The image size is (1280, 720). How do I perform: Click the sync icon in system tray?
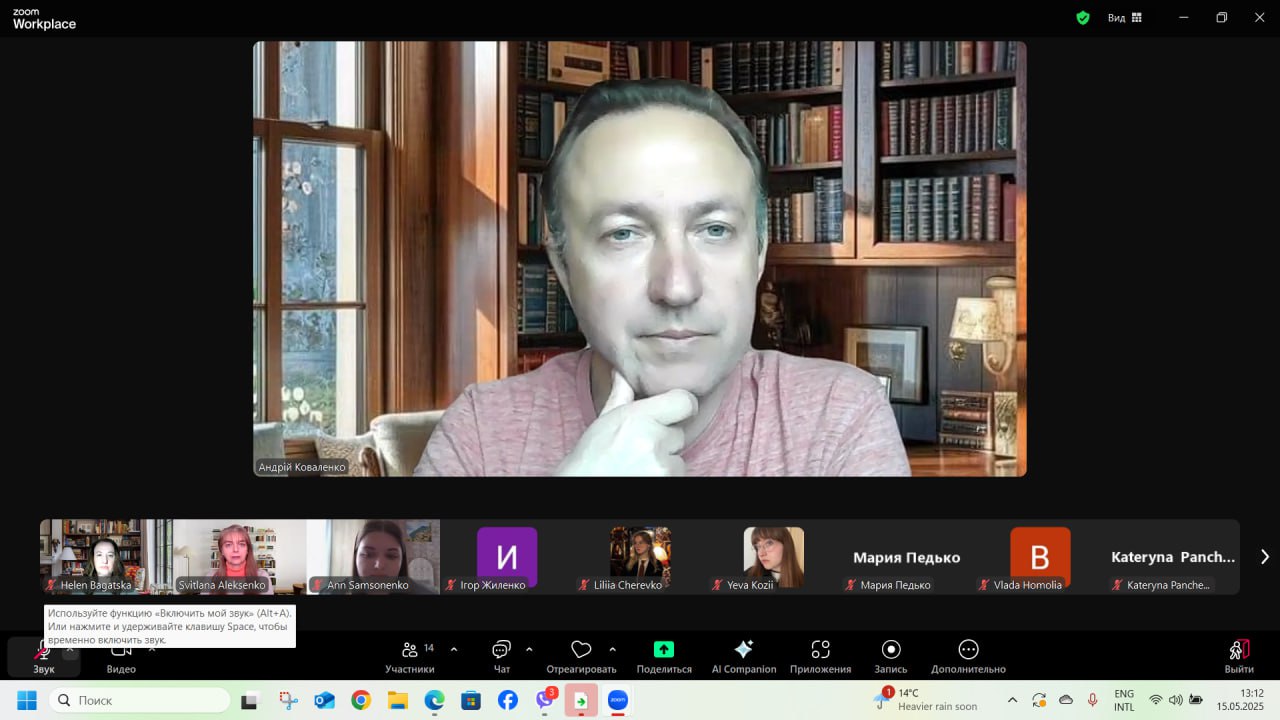1039,700
